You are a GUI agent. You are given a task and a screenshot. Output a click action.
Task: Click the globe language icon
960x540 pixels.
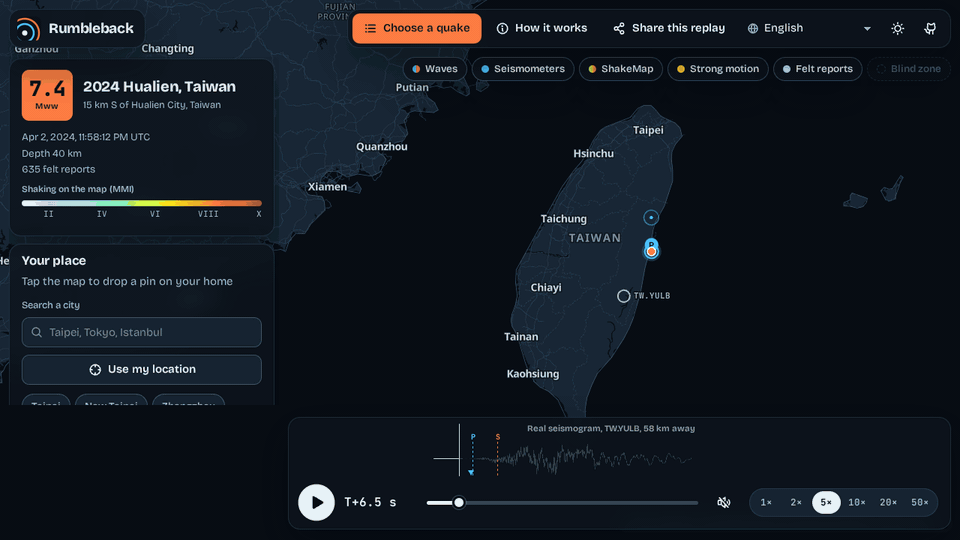coord(753,29)
